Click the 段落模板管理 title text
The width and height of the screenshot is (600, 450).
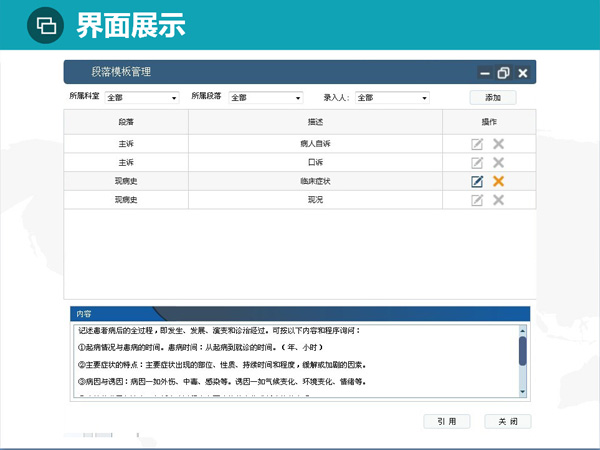(121, 72)
